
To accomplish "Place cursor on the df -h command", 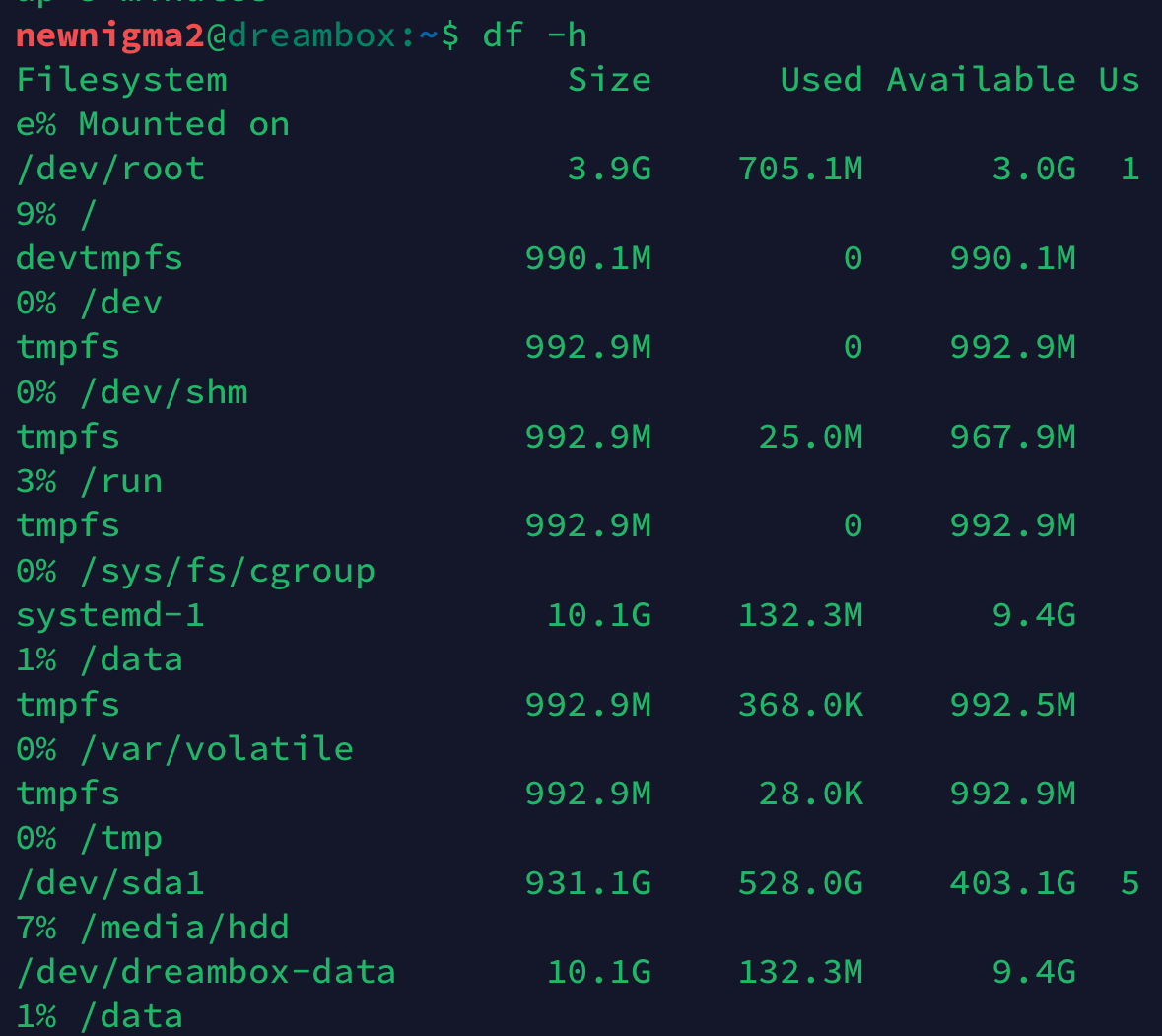I will pyautogui.click(x=534, y=35).
